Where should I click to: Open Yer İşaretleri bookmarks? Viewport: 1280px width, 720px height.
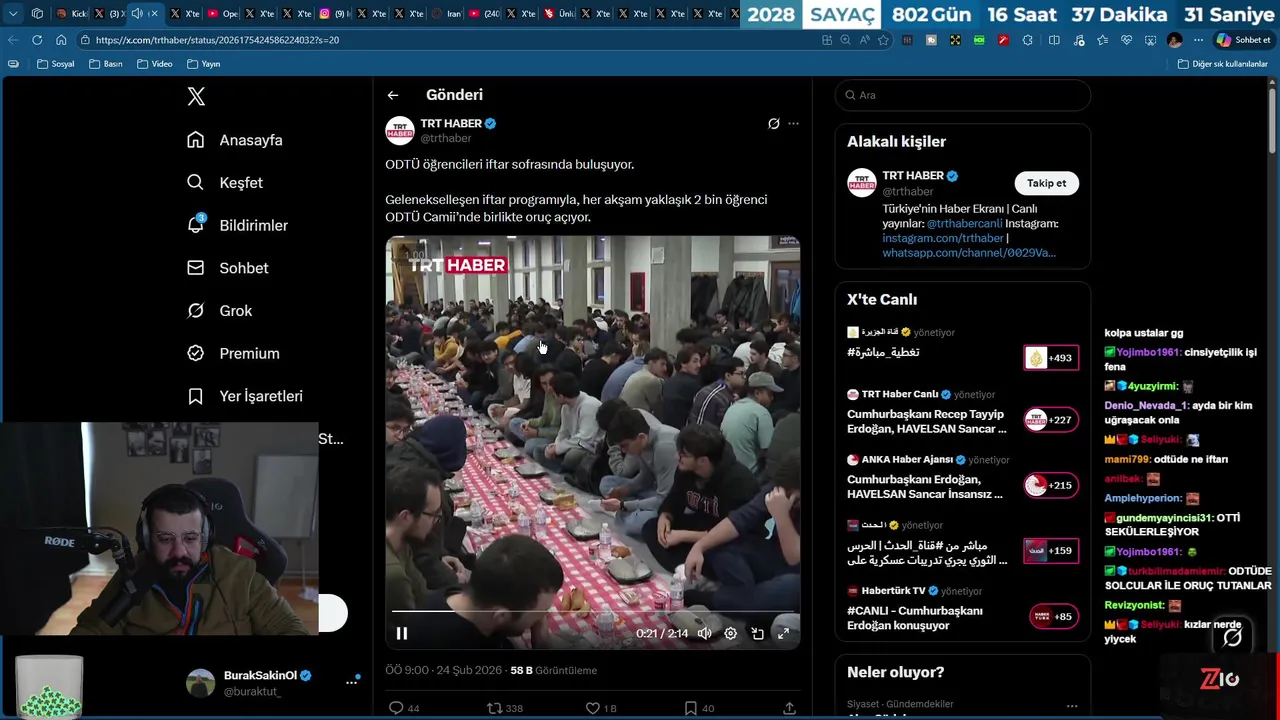click(245, 396)
